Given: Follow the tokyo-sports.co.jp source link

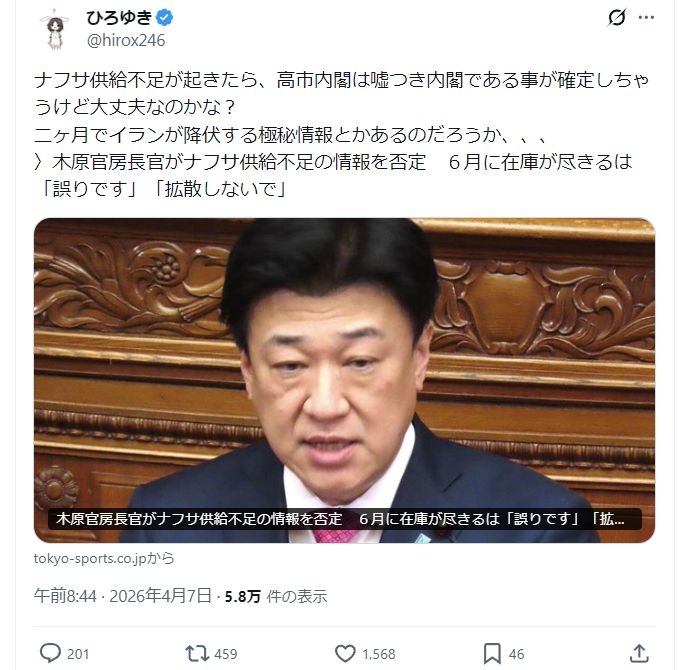Looking at the screenshot, I should point(104,558).
